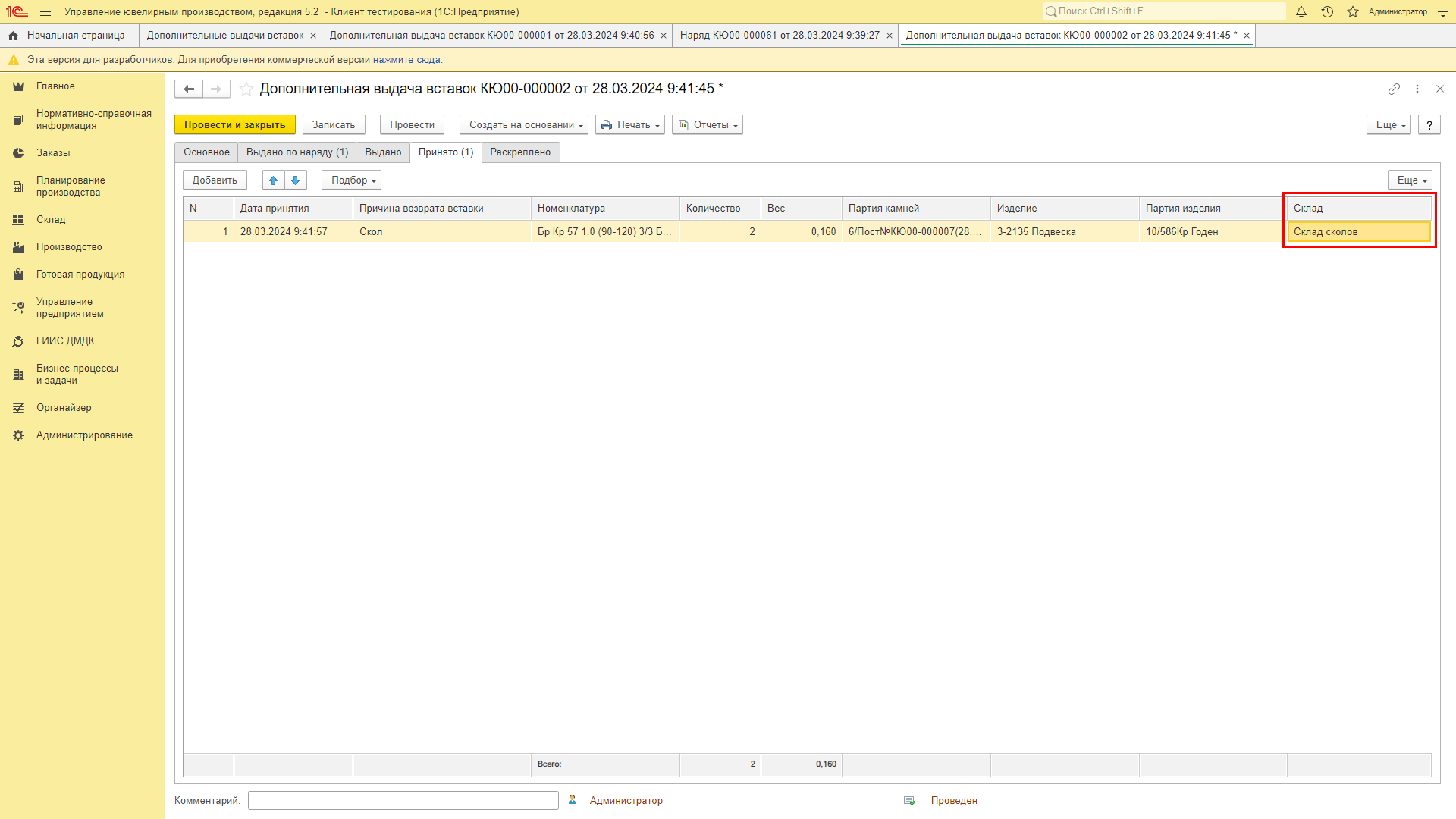Screen dimensions: 1456x819
Task: Move row down with blue arrow
Action: coord(296,180)
